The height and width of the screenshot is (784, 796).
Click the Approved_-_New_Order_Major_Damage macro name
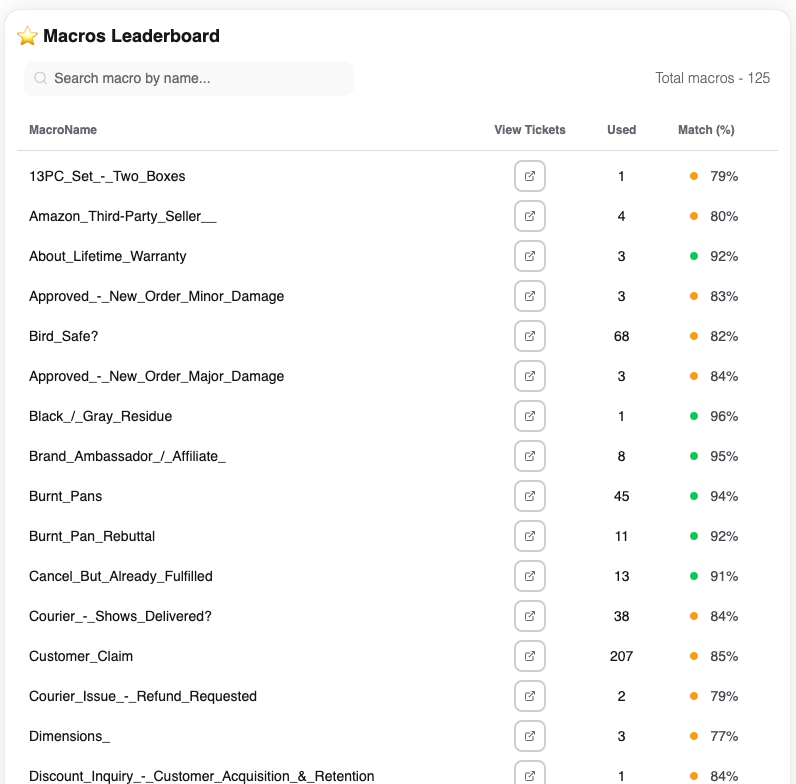156,376
